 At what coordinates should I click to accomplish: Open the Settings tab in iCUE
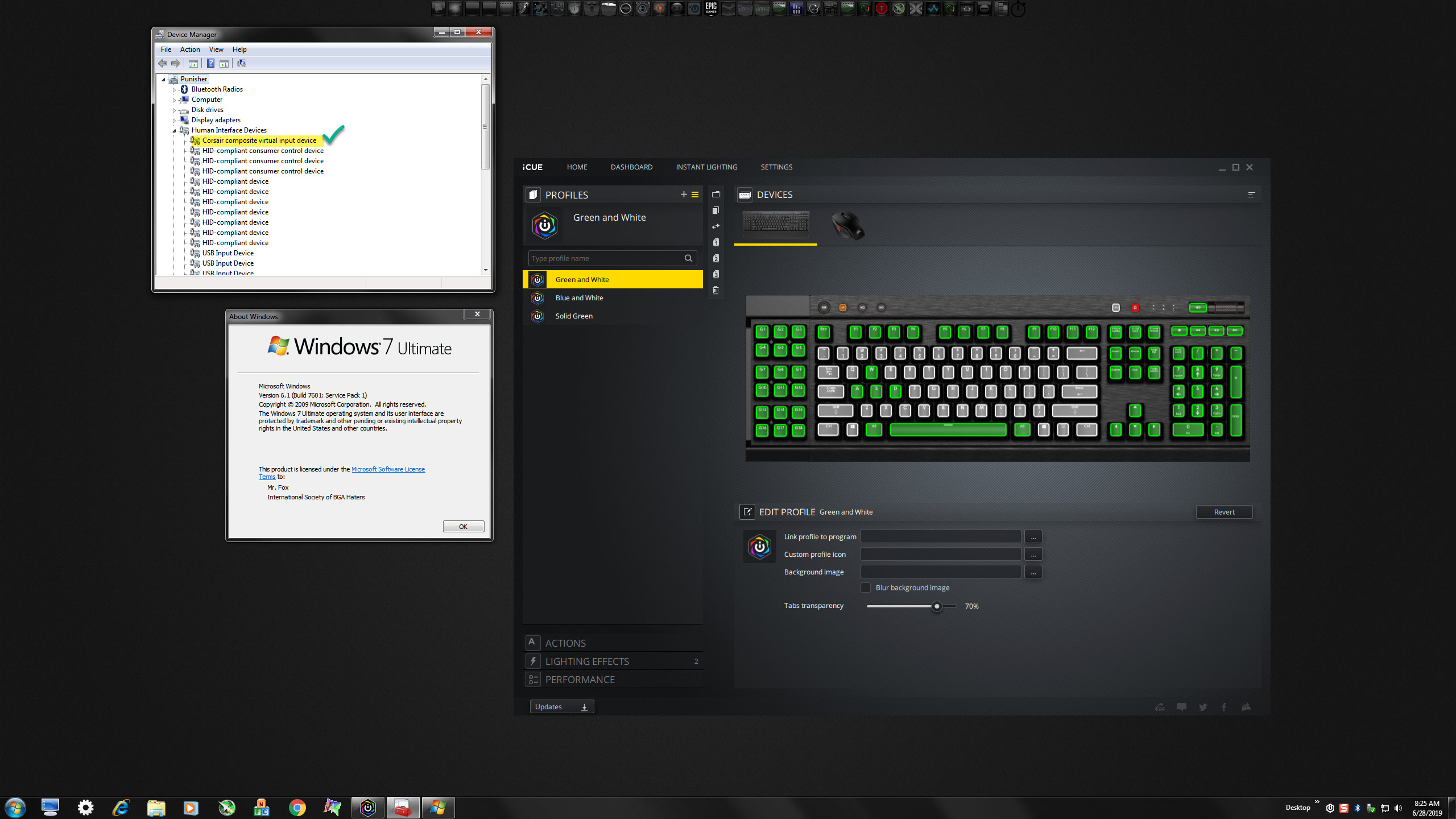[776, 167]
